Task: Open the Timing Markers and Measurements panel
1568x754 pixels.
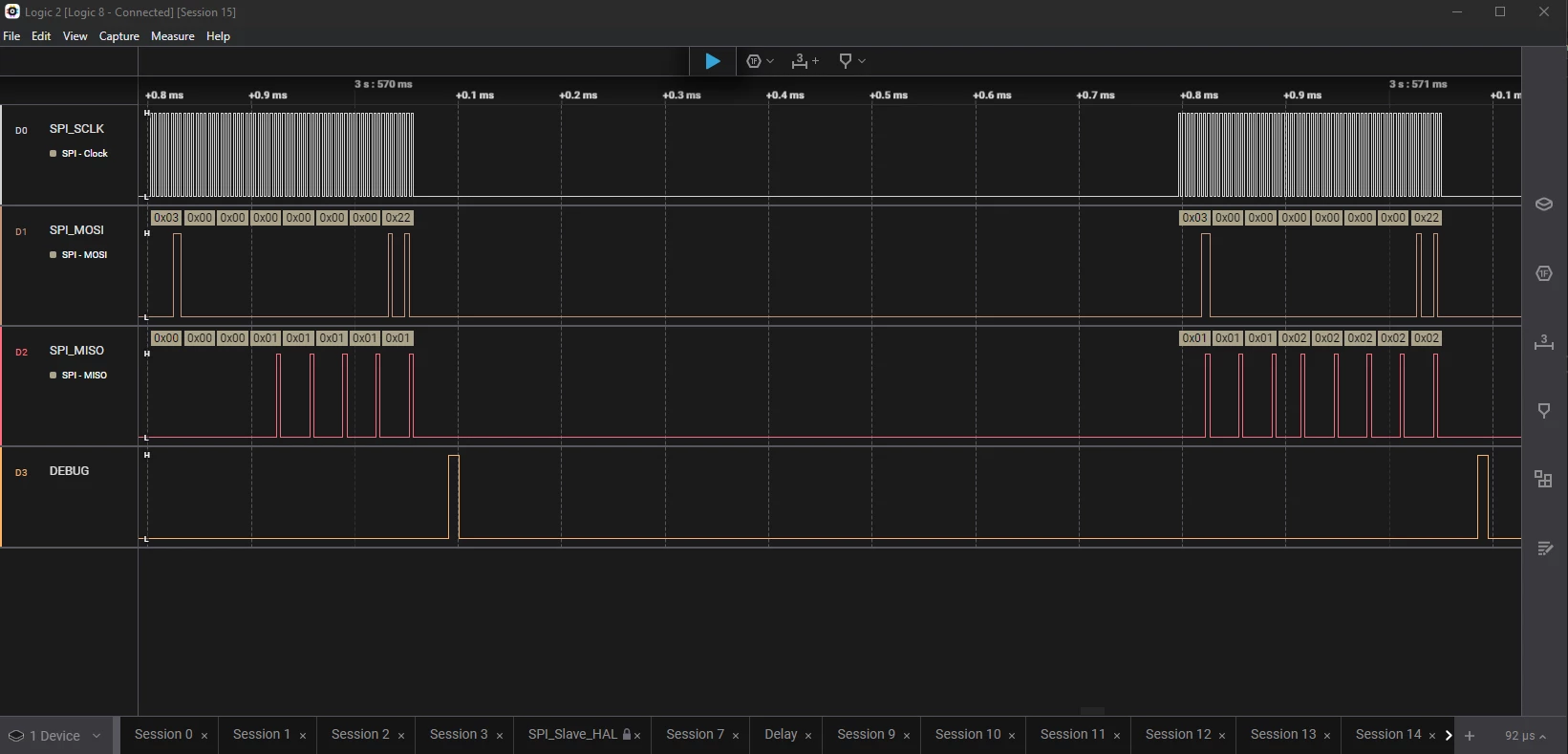Action: pyautogui.click(x=1544, y=342)
